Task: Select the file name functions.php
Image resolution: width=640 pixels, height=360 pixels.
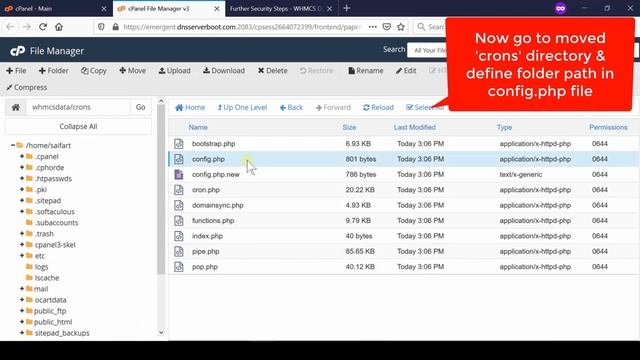Action: tap(213, 221)
